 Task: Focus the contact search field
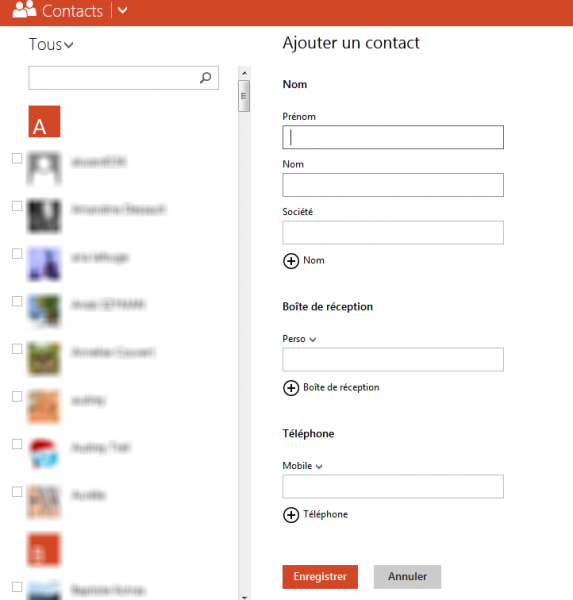click(123, 78)
